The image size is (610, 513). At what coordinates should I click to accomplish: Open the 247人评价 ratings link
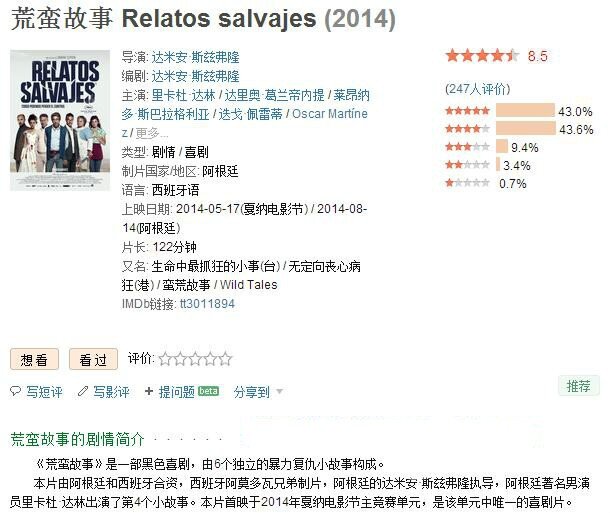pos(478,89)
